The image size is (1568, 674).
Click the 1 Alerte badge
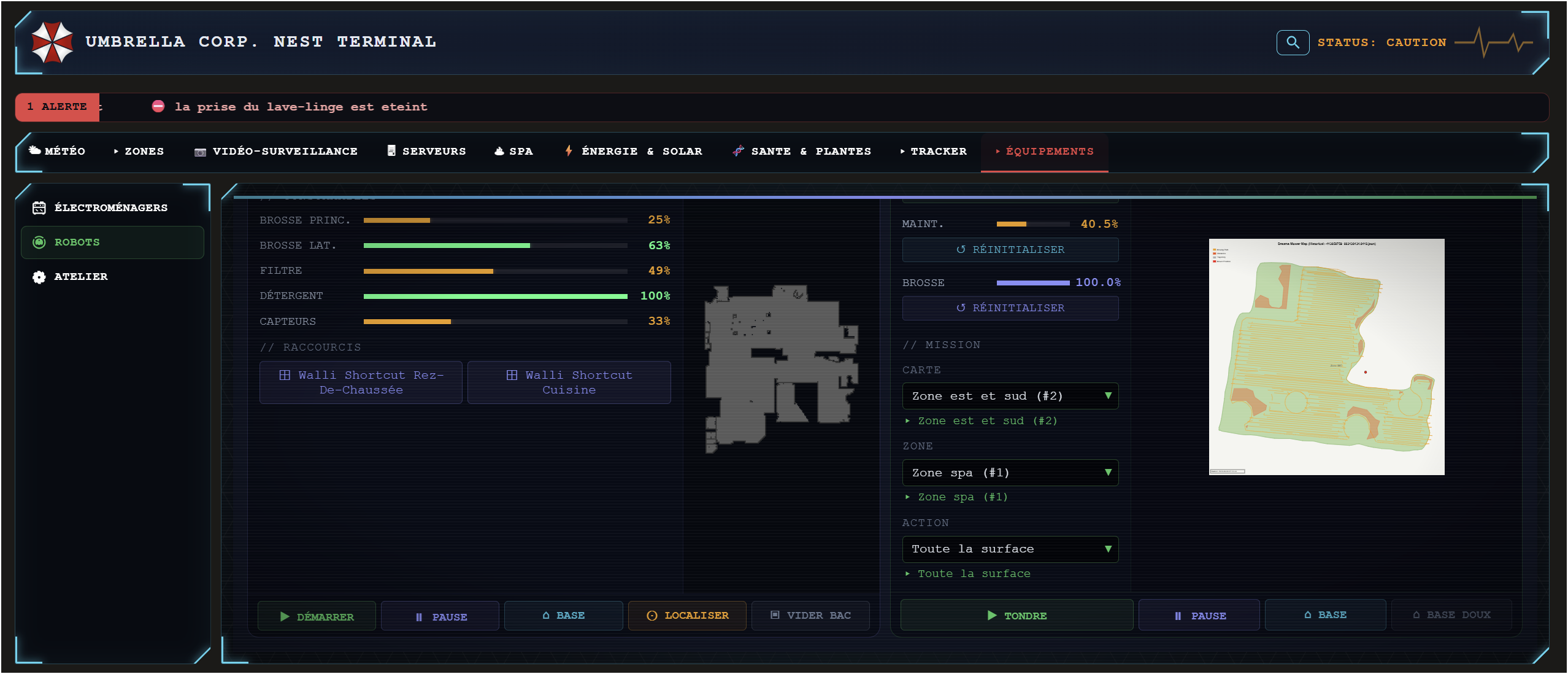point(57,107)
